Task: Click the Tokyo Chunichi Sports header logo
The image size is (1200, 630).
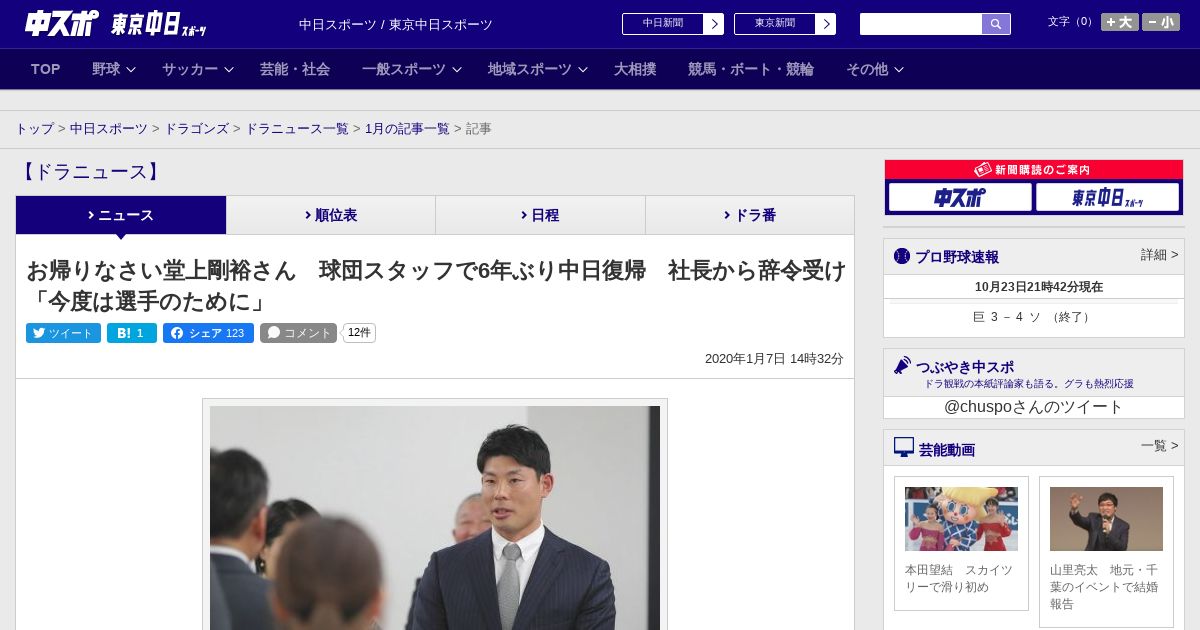Action: [159, 24]
